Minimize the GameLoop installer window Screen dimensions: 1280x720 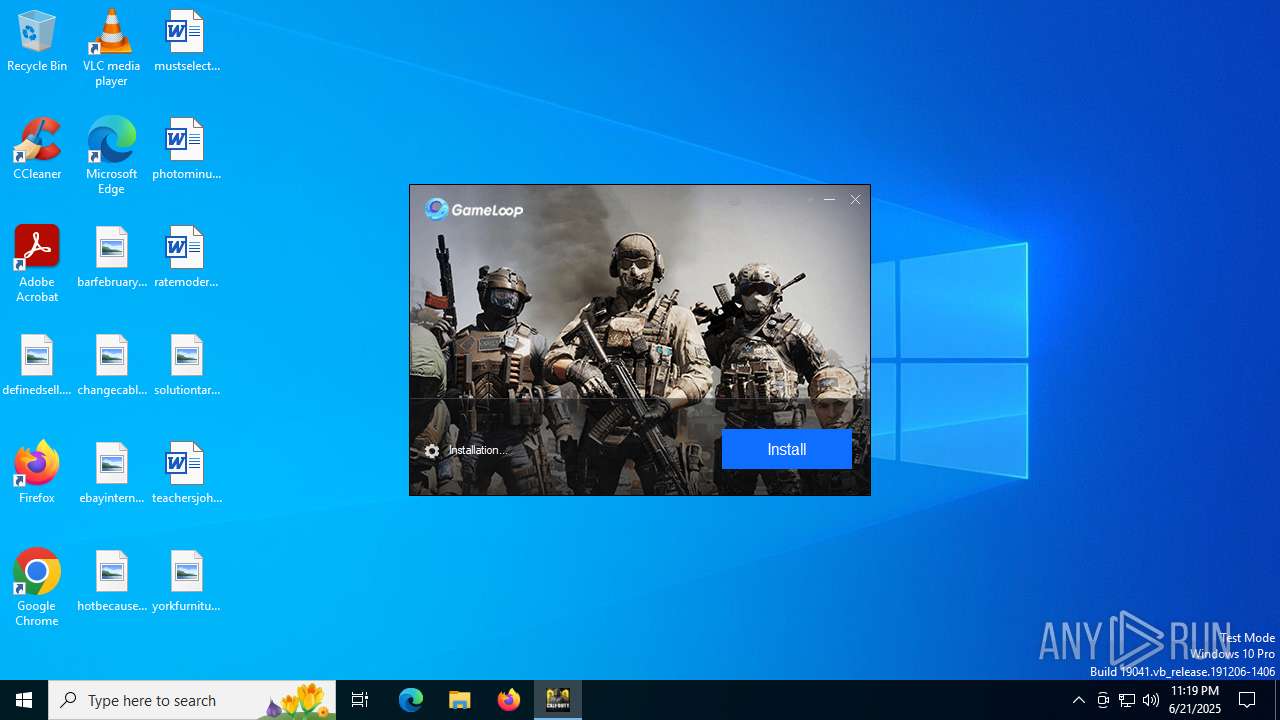pos(829,200)
